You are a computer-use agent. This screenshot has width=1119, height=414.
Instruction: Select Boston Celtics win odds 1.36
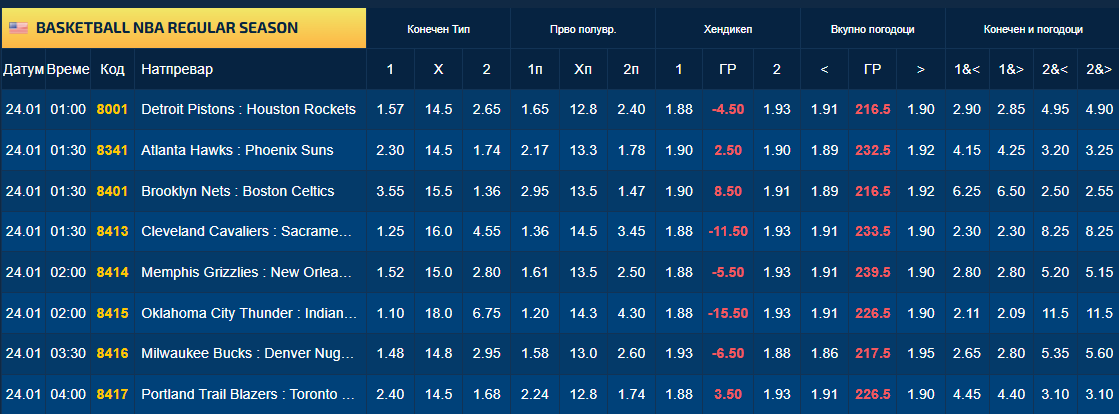[x=486, y=191]
